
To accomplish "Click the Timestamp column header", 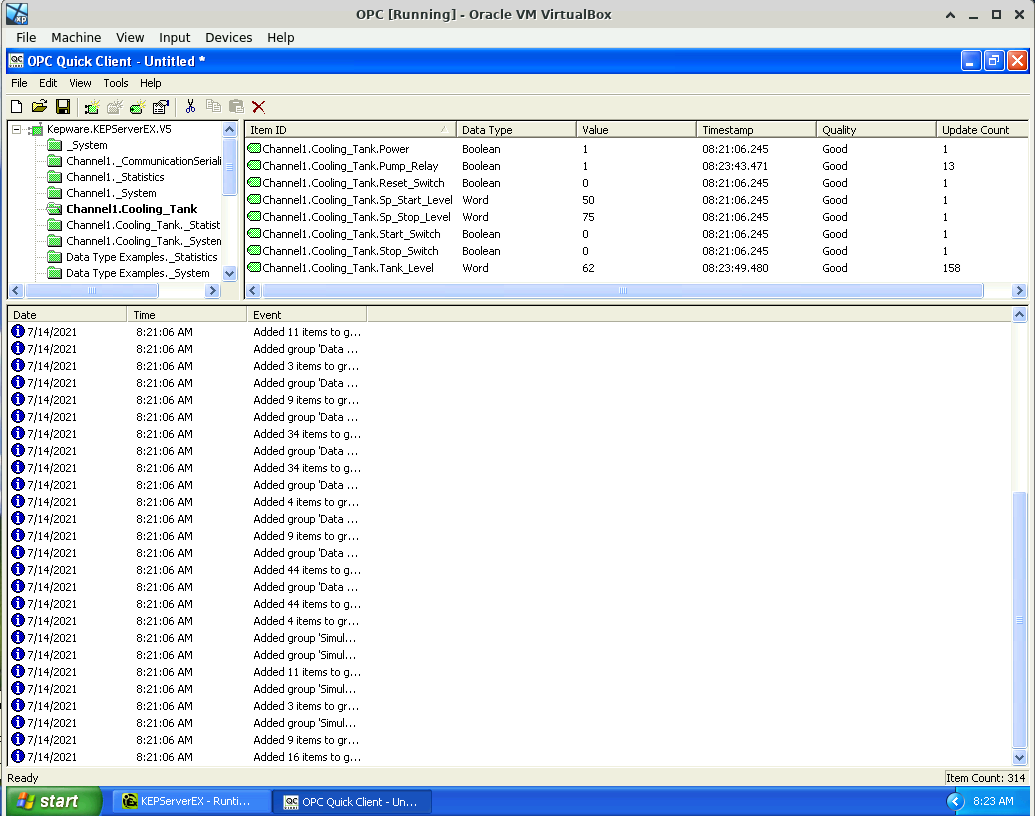I will 755,130.
